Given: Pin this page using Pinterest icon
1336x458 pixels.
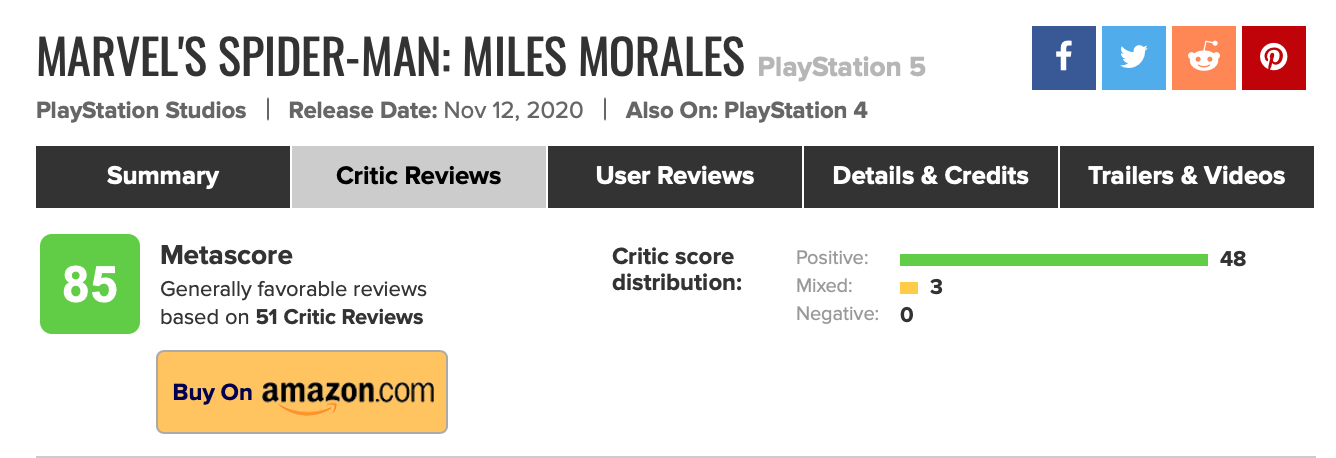Looking at the screenshot, I should (x=1274, y=58).
